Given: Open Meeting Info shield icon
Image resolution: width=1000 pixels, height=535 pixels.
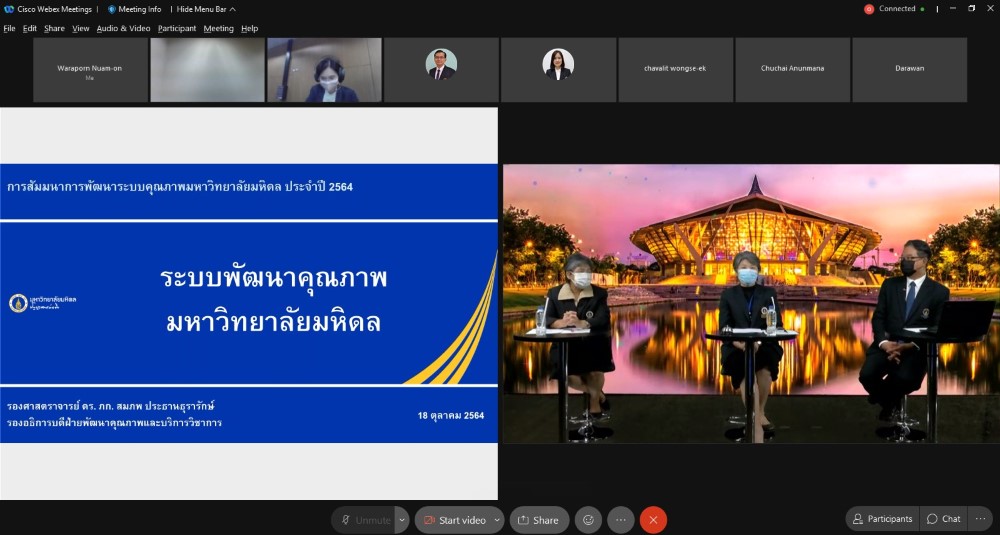Looking at the screenshot, I should tap(112, 9).
